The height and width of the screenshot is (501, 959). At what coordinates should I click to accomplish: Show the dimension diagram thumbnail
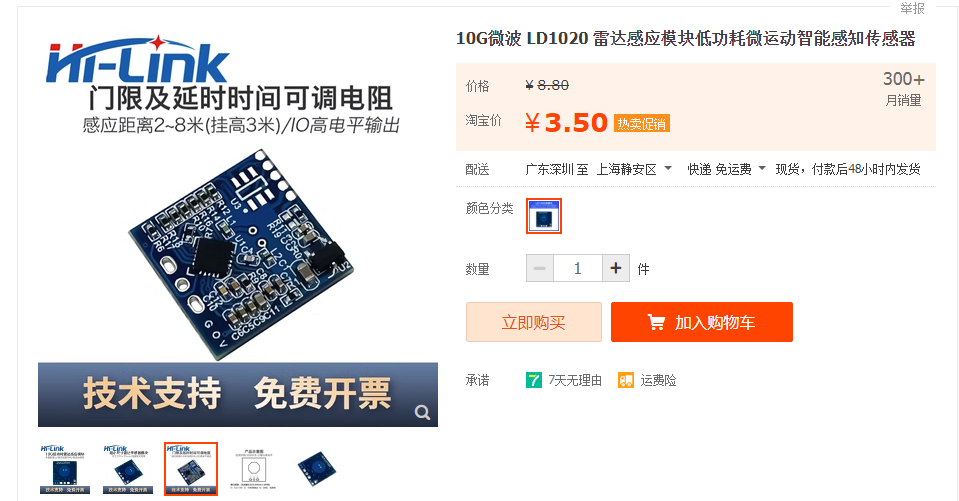pos(254,469)
